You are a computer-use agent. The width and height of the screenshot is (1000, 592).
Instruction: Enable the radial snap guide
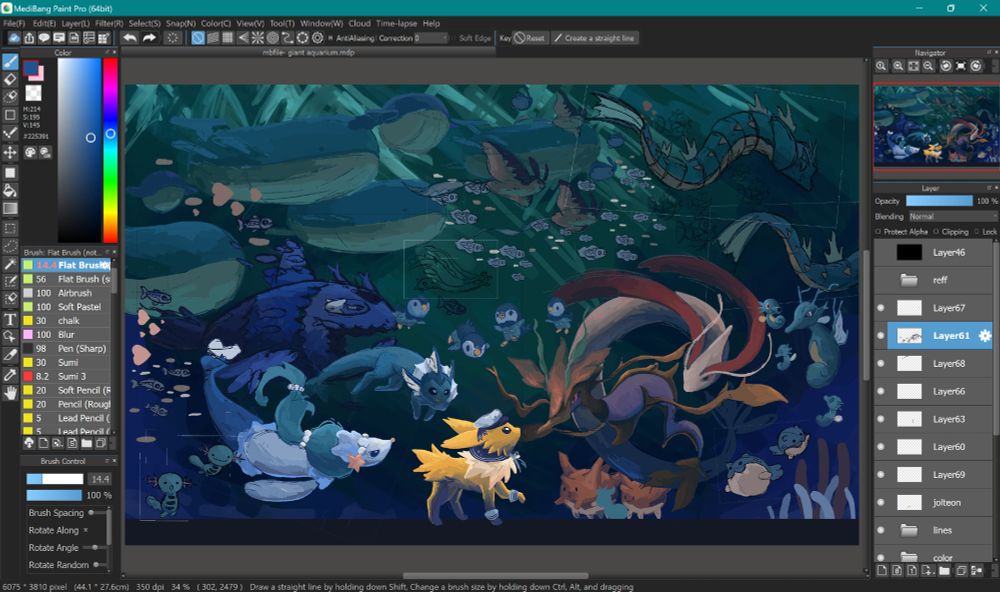tap(258, 38)
